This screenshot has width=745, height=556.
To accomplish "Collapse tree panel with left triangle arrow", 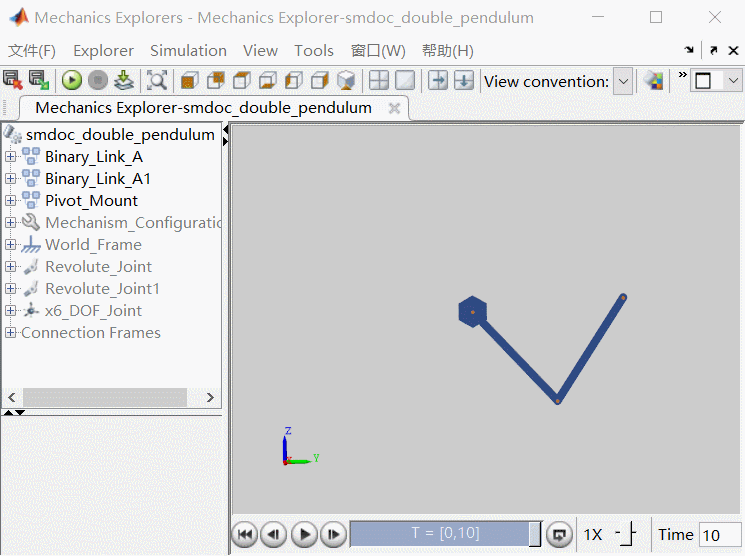I will pyautogui.click(x=226, y=129).
